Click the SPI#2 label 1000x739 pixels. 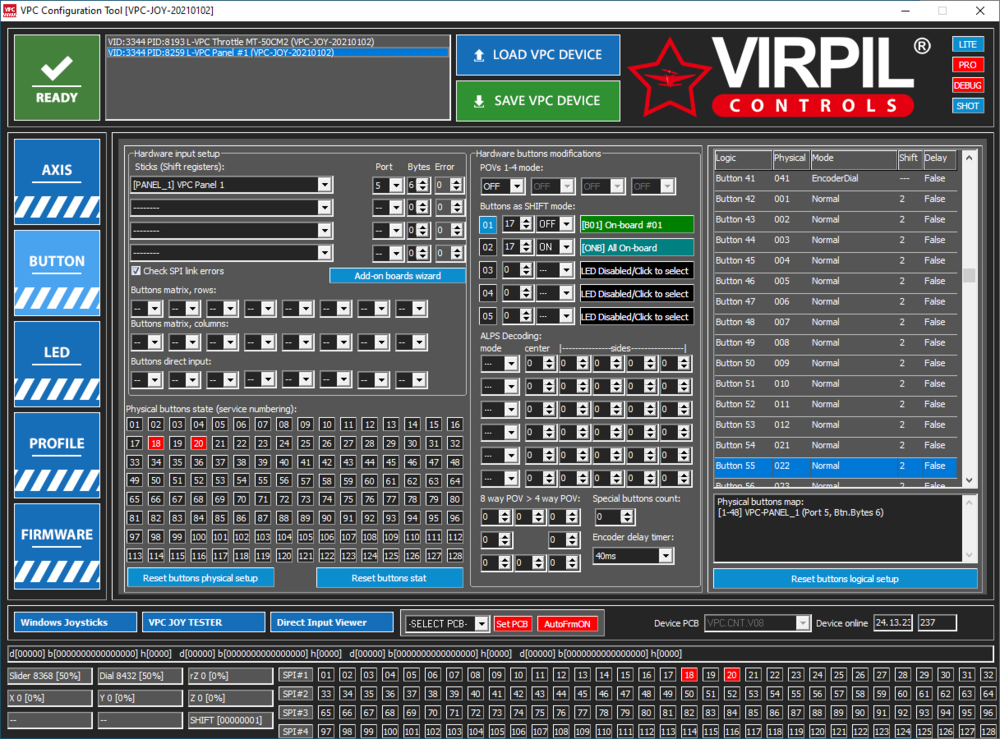(295, 694)
